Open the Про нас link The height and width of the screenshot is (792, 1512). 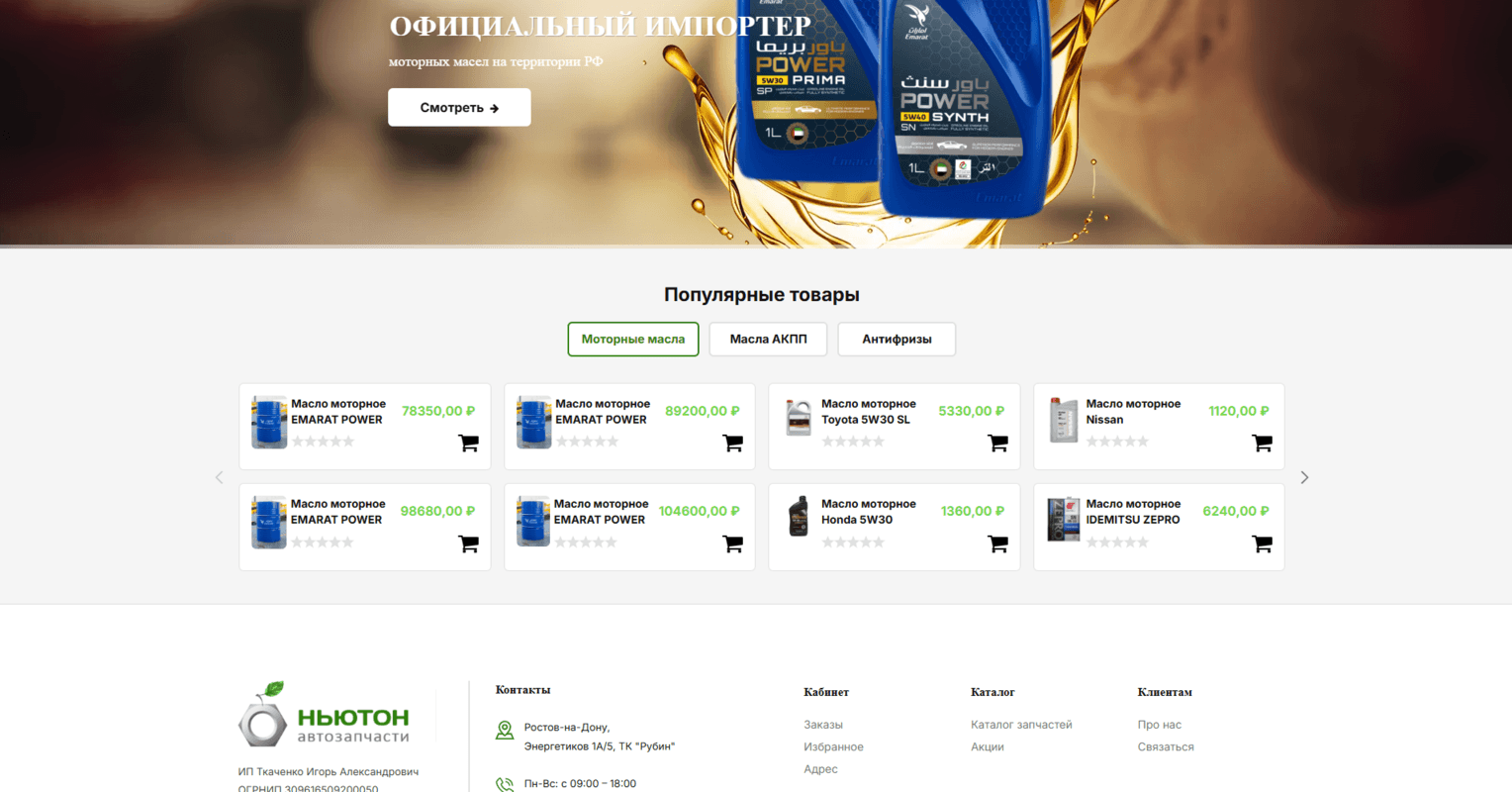click(1160, 725)
